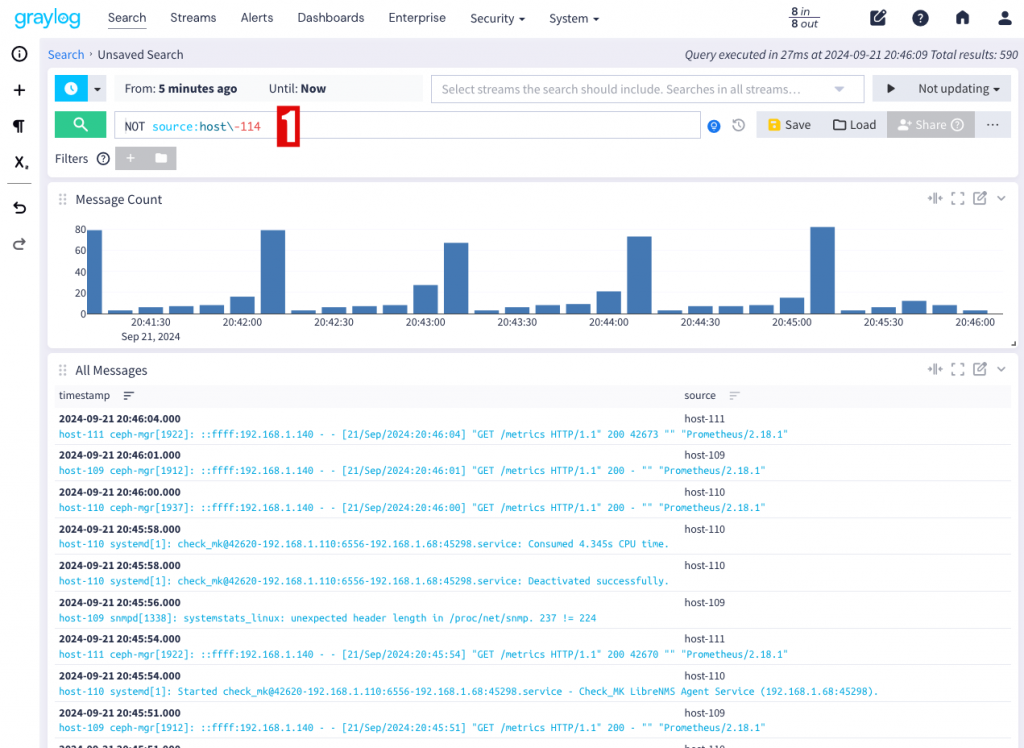This screenshot has width=1024, height=748.
Task: Open the Not updating refresh interval dropdown
Action: pyautogui.click(x=959, y=88)
